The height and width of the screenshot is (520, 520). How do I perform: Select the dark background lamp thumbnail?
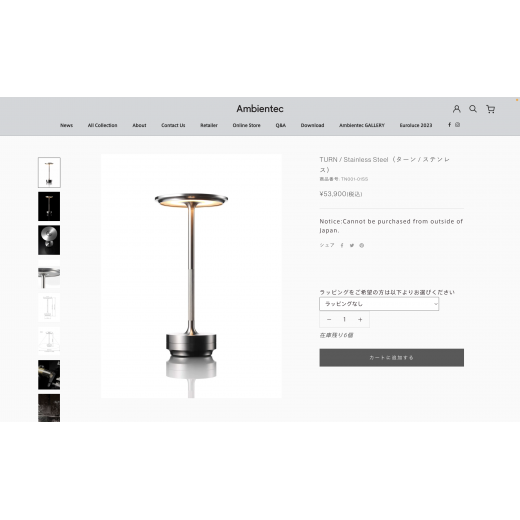coord(49,206)
